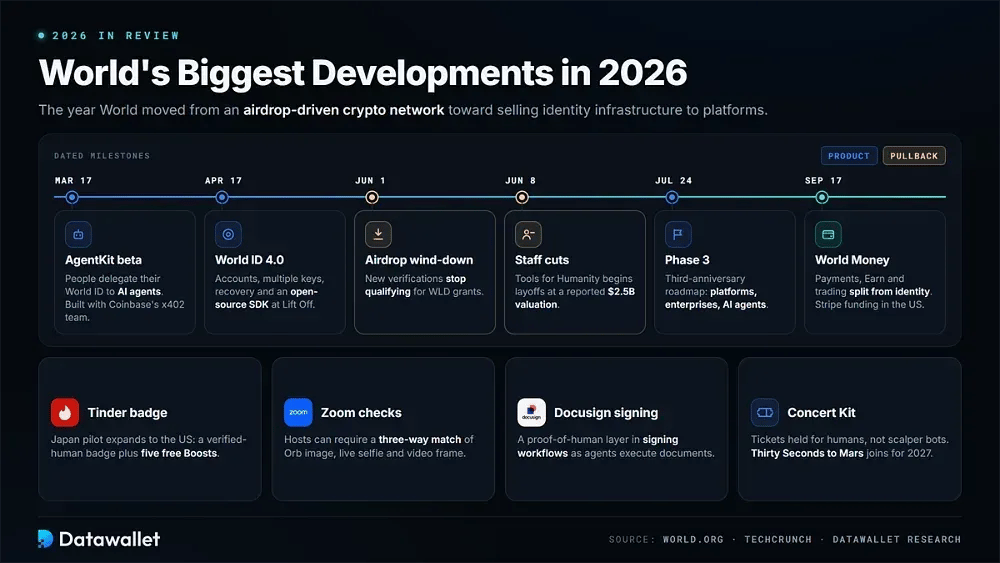Click 'Built with Coinbase's x402 team' text
The height and width of the screenshot is (563, 1000).
124,311
